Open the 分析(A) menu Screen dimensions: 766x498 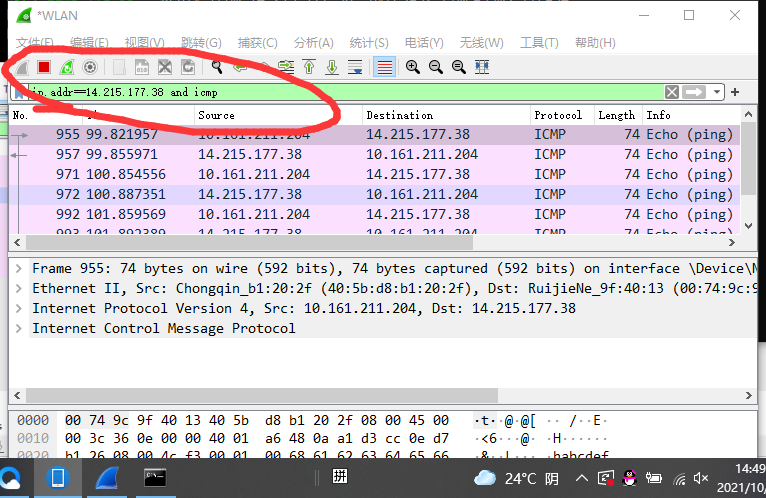coord(314,43)
